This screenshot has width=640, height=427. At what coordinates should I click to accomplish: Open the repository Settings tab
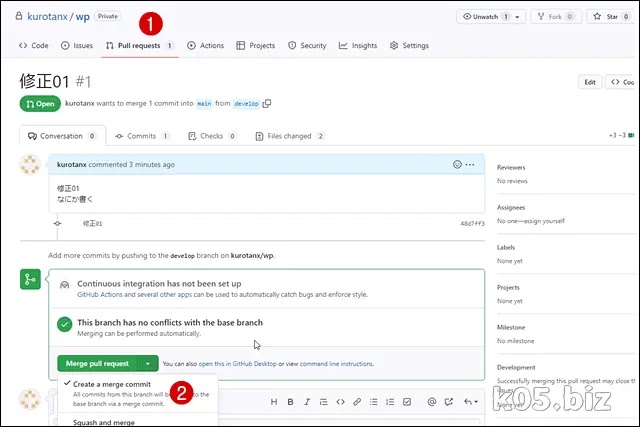pyautogui.click(x=409, y=46)
